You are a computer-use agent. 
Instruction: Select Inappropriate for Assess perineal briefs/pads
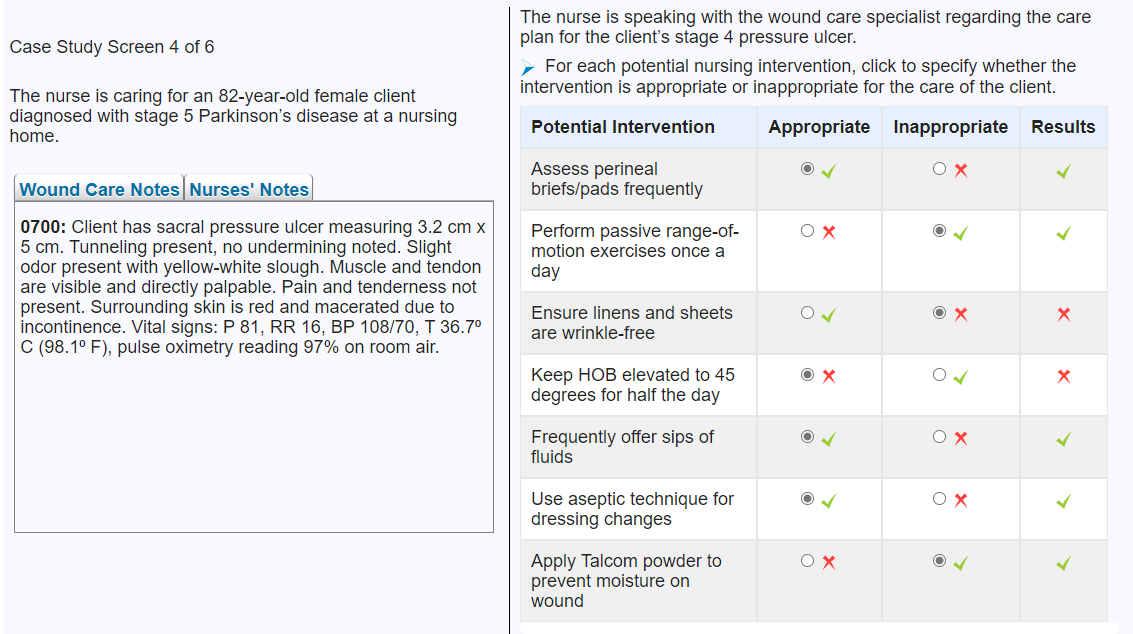pyautogui.click(x=939, y=168)
